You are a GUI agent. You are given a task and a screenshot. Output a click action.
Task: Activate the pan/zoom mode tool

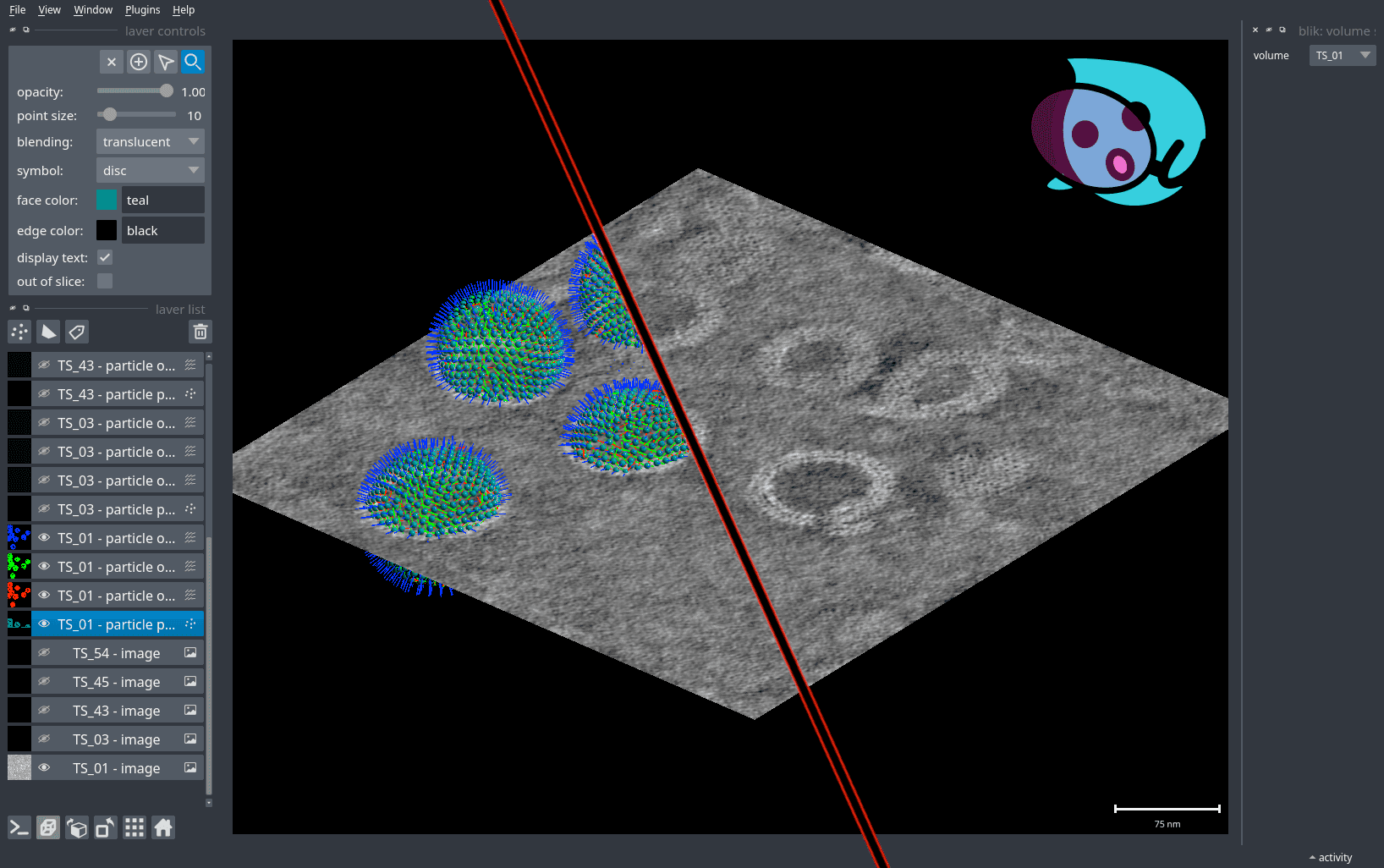[193, 62]
